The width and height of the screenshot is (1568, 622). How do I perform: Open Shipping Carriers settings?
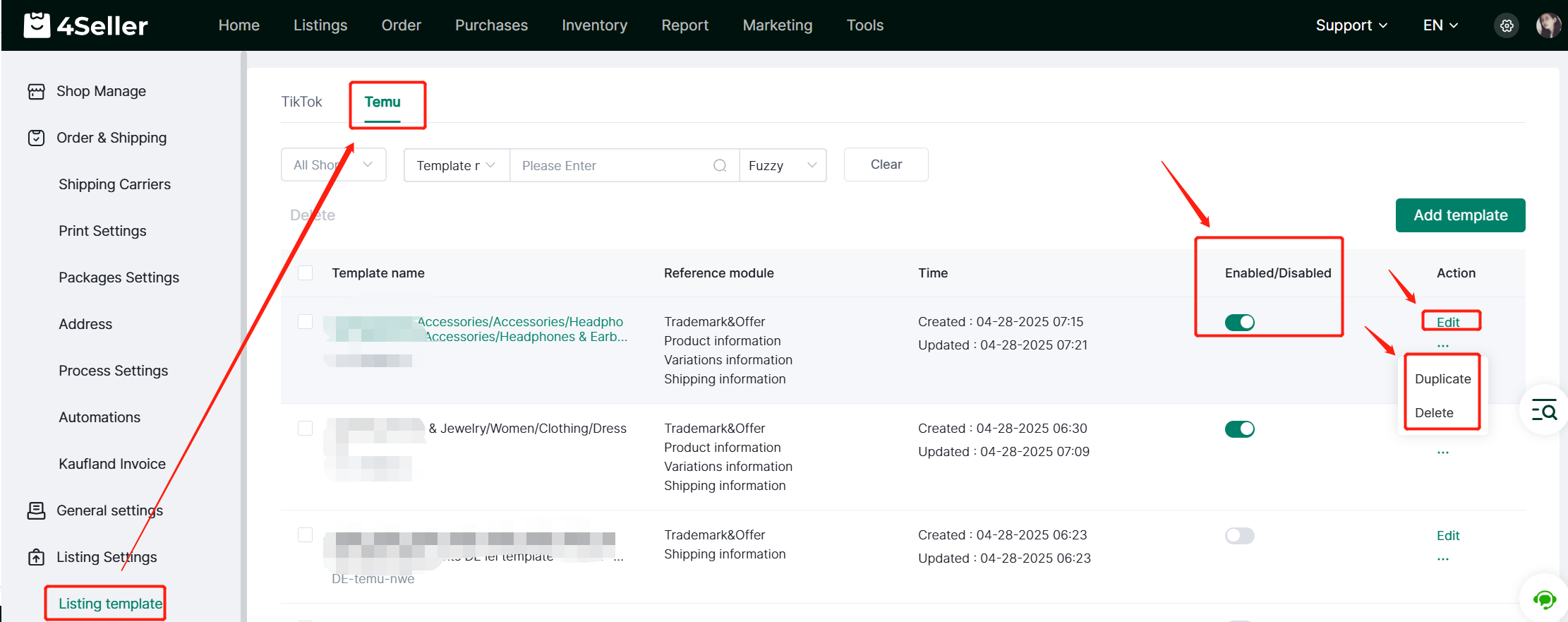[x=114, y=184]
